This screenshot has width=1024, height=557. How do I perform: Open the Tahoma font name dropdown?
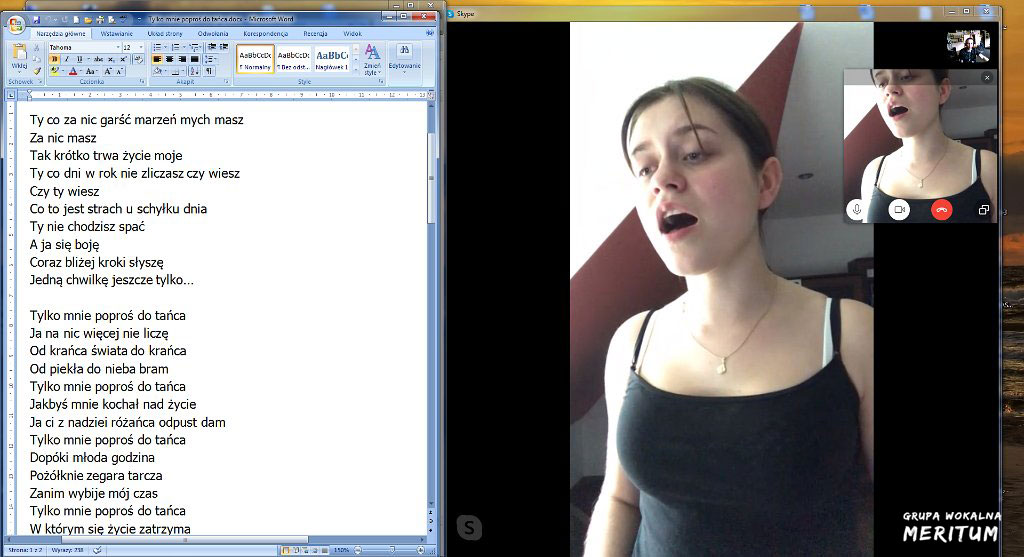coord(118,48)
